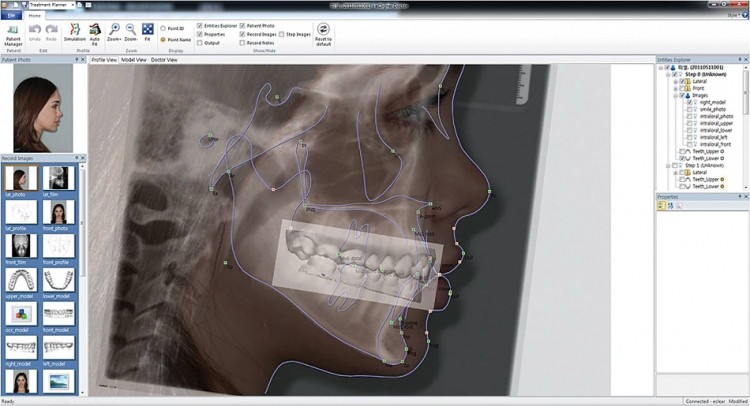Image resolution: width=750 pixels, height=406 pixels.
Task: Click the Undo button
Action: pyautogui.click(x=34, y=33)
